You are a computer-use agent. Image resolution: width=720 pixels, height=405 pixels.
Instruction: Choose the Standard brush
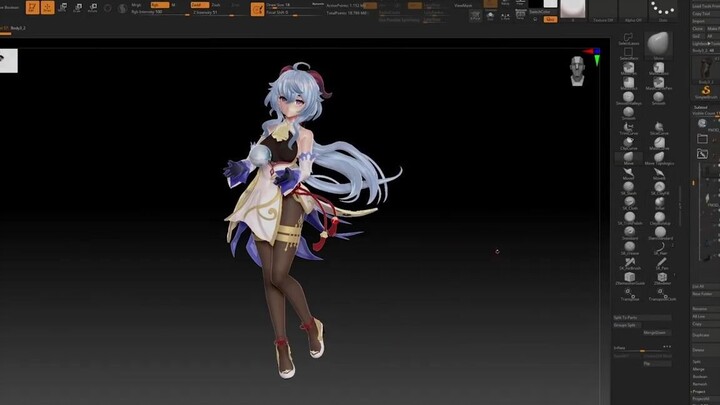630,233
